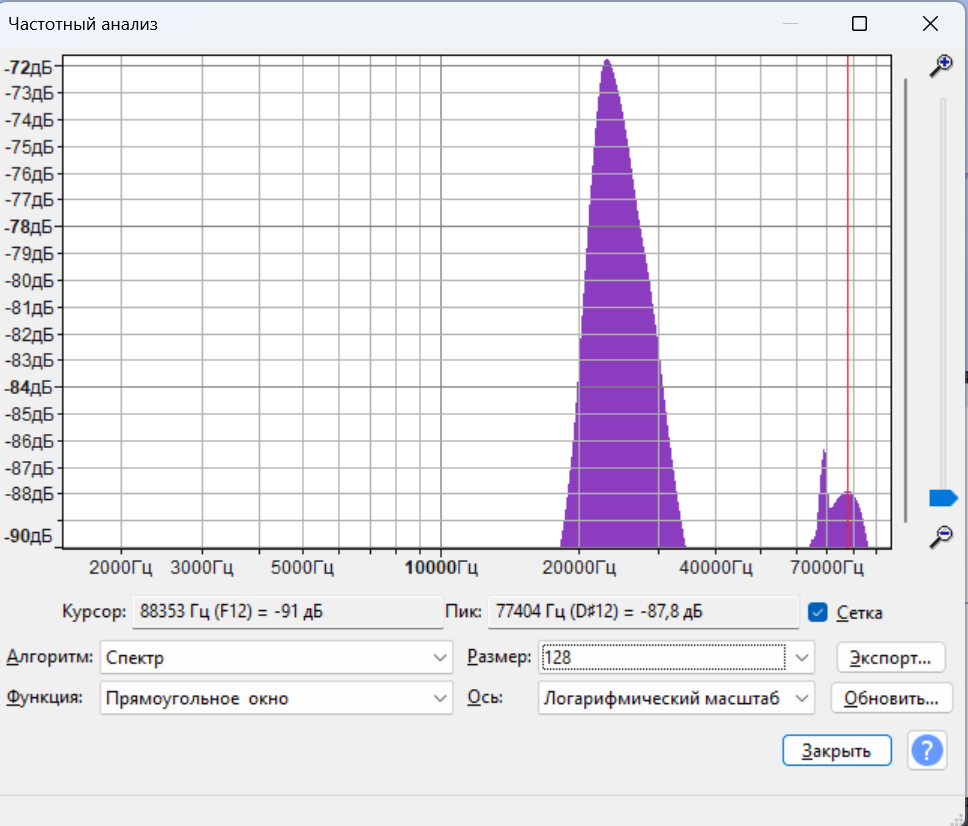Click the -84дБ axis label
Viewport: 968px width, 826px height.
[x=28, y=388]
